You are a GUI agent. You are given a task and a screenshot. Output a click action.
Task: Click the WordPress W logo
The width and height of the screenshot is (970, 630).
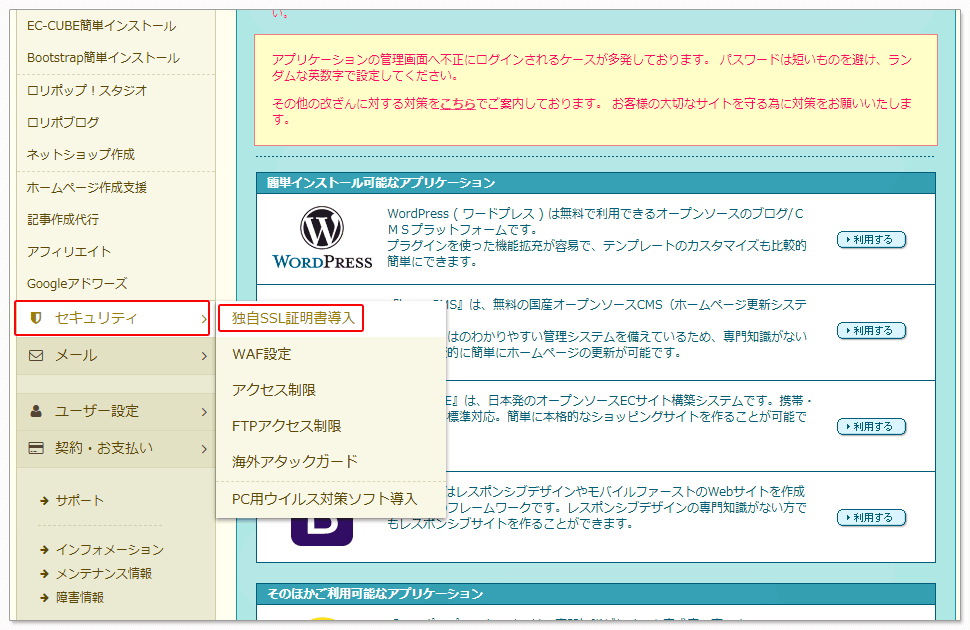(322, 227)
